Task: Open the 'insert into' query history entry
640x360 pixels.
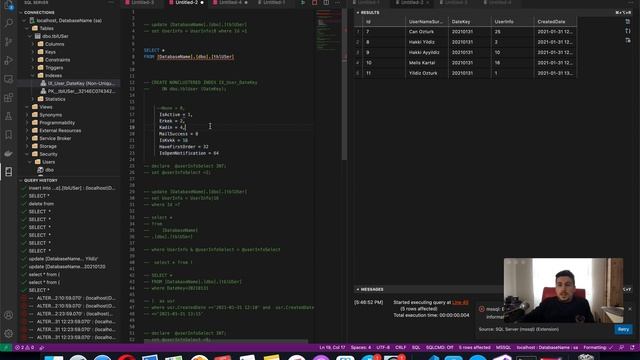Action: pyautogui.click(x=72, y=188)
